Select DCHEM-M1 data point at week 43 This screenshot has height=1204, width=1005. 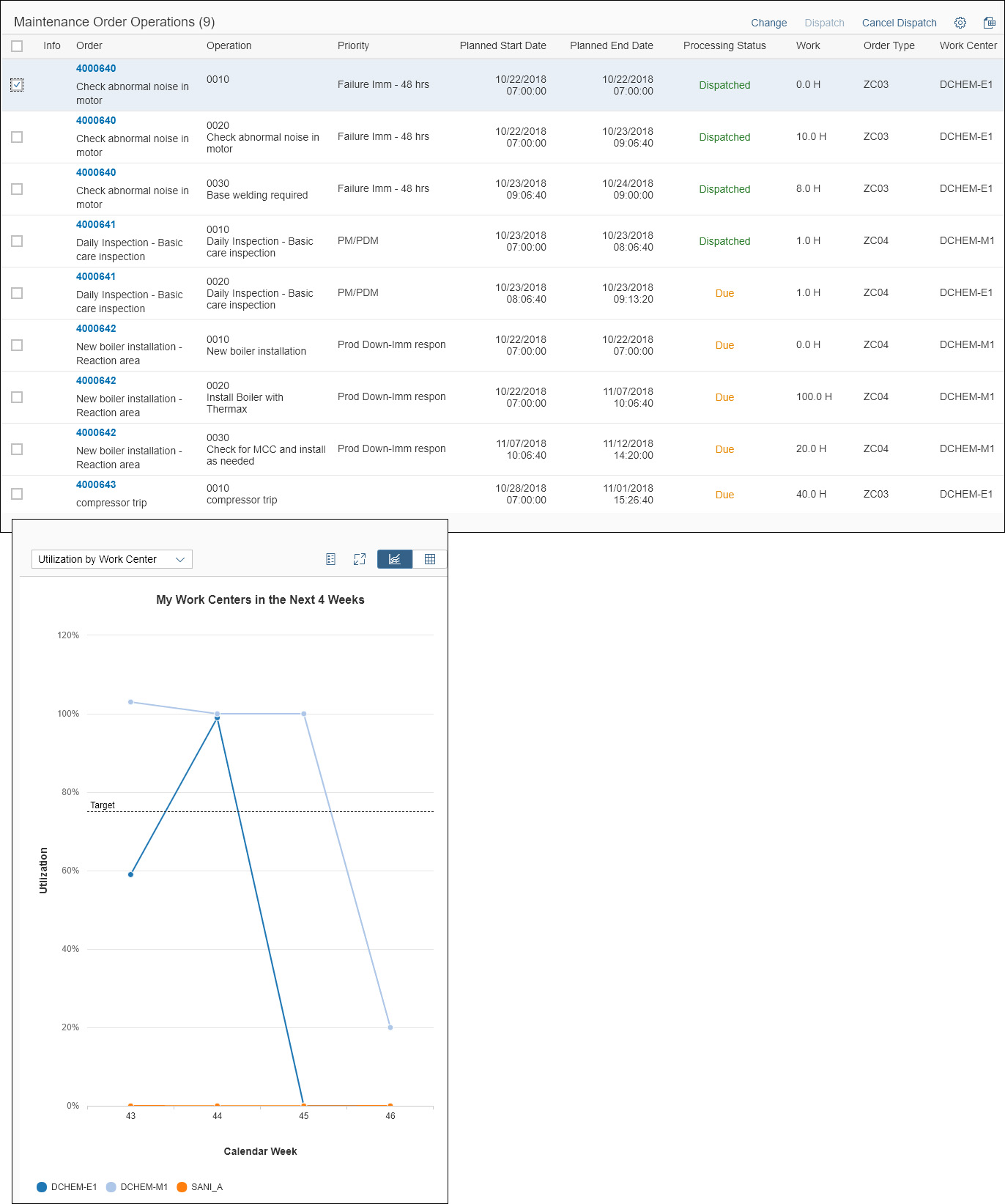click(130, 702)
